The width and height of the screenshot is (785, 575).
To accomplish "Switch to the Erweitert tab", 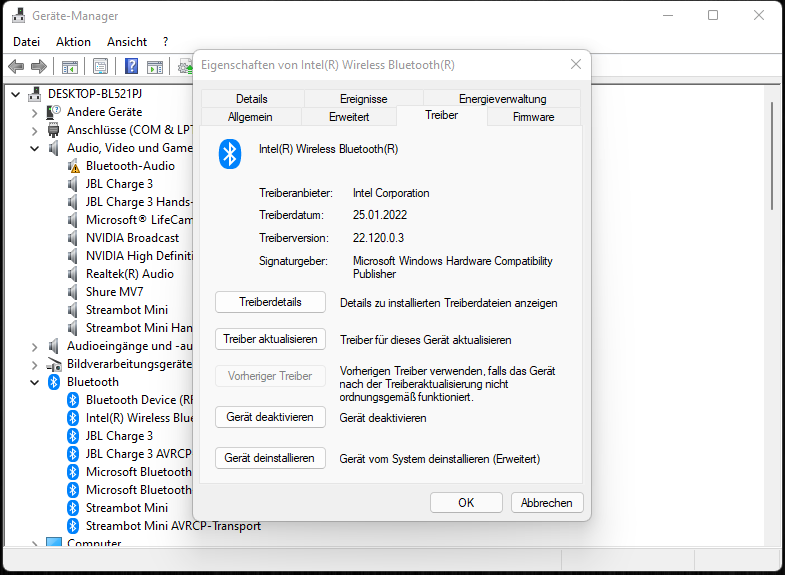I will [349, 117].
